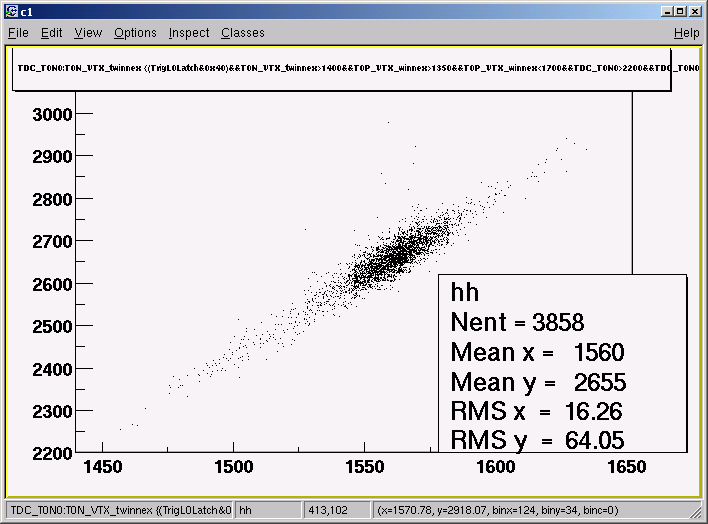708x524 pixels.
Task: Open the Help menu
Action: [686, 33]
